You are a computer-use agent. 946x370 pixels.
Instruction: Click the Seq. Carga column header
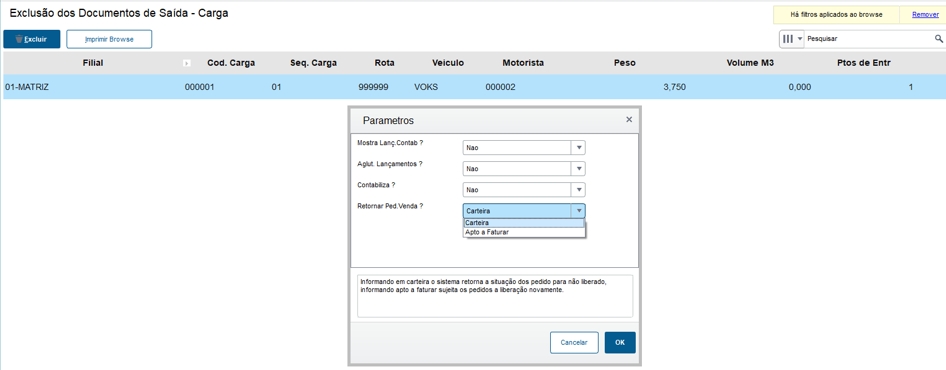313,63
